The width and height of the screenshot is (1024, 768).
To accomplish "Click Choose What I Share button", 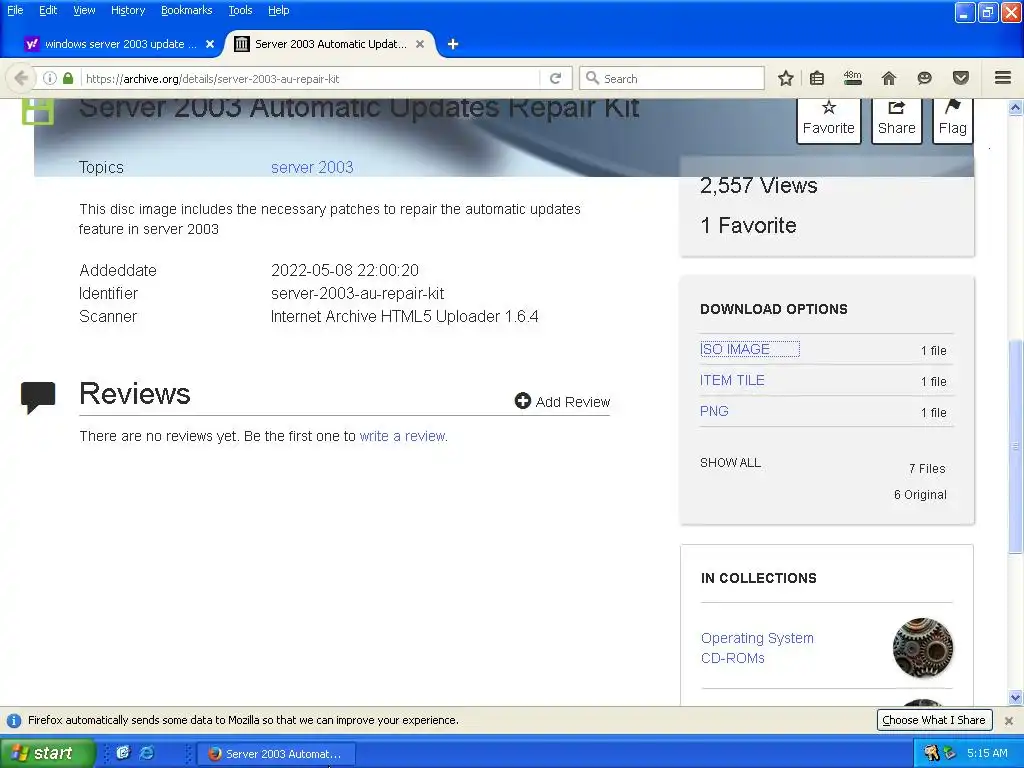I will click(934, 720).
